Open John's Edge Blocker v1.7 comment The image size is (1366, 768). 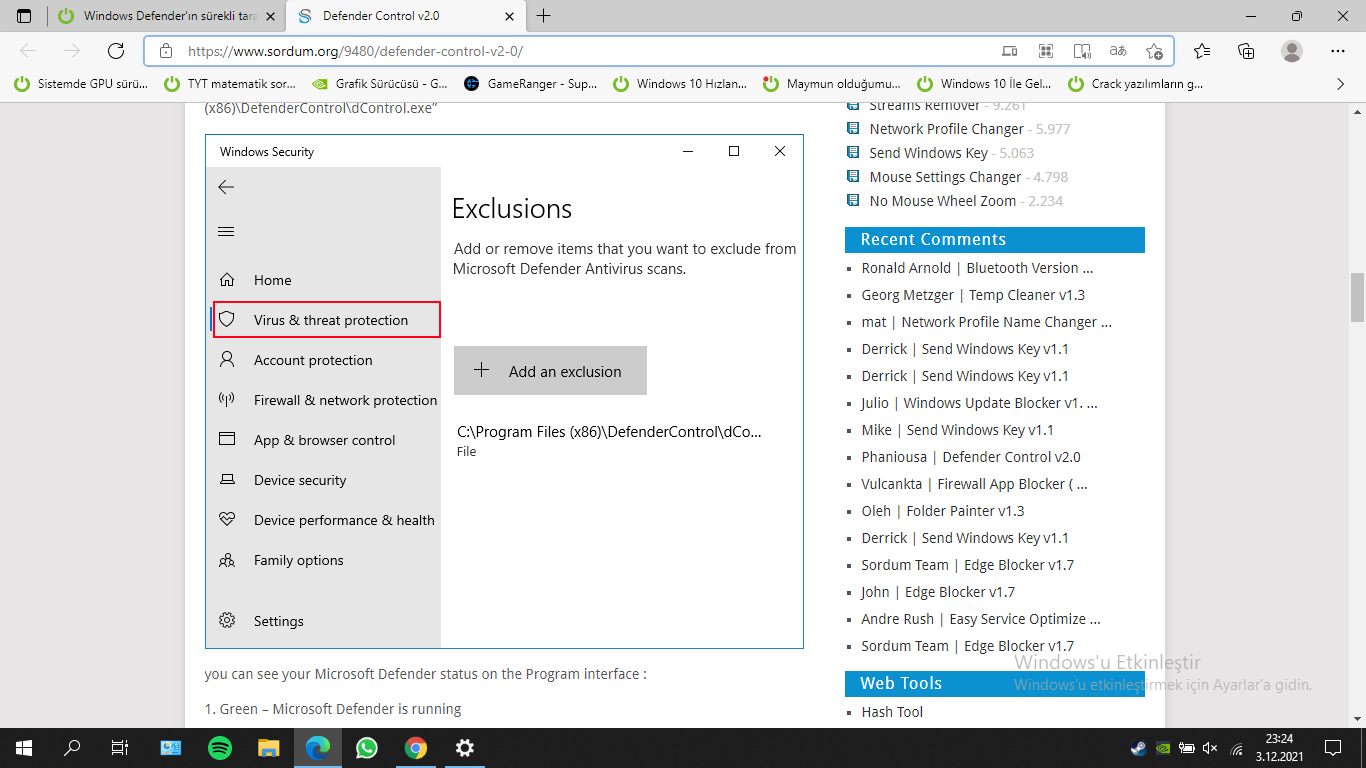click(x=938, y=592)
